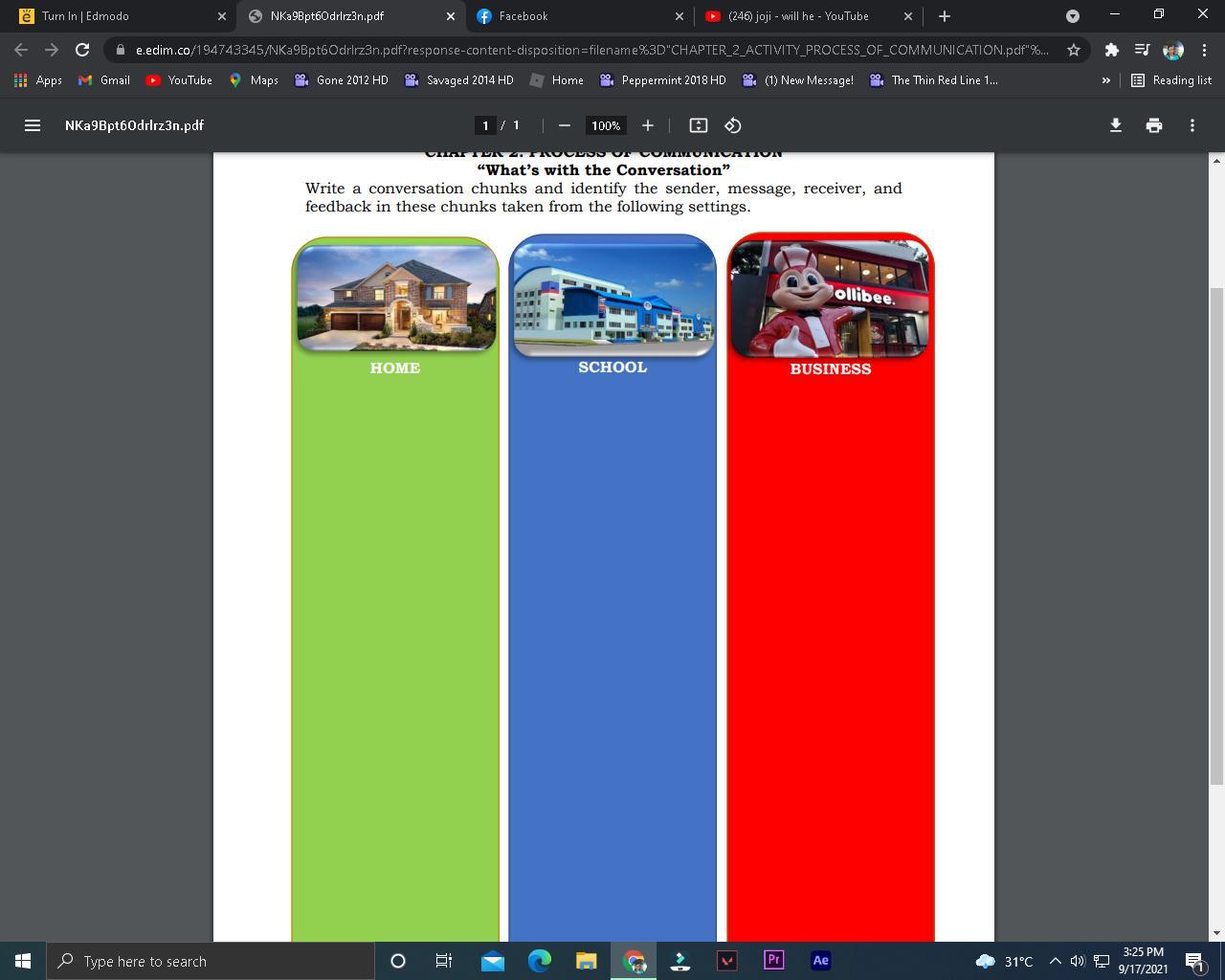Print the PDF document
This screenshot has height=980, width=1225.
[1154, 125]
